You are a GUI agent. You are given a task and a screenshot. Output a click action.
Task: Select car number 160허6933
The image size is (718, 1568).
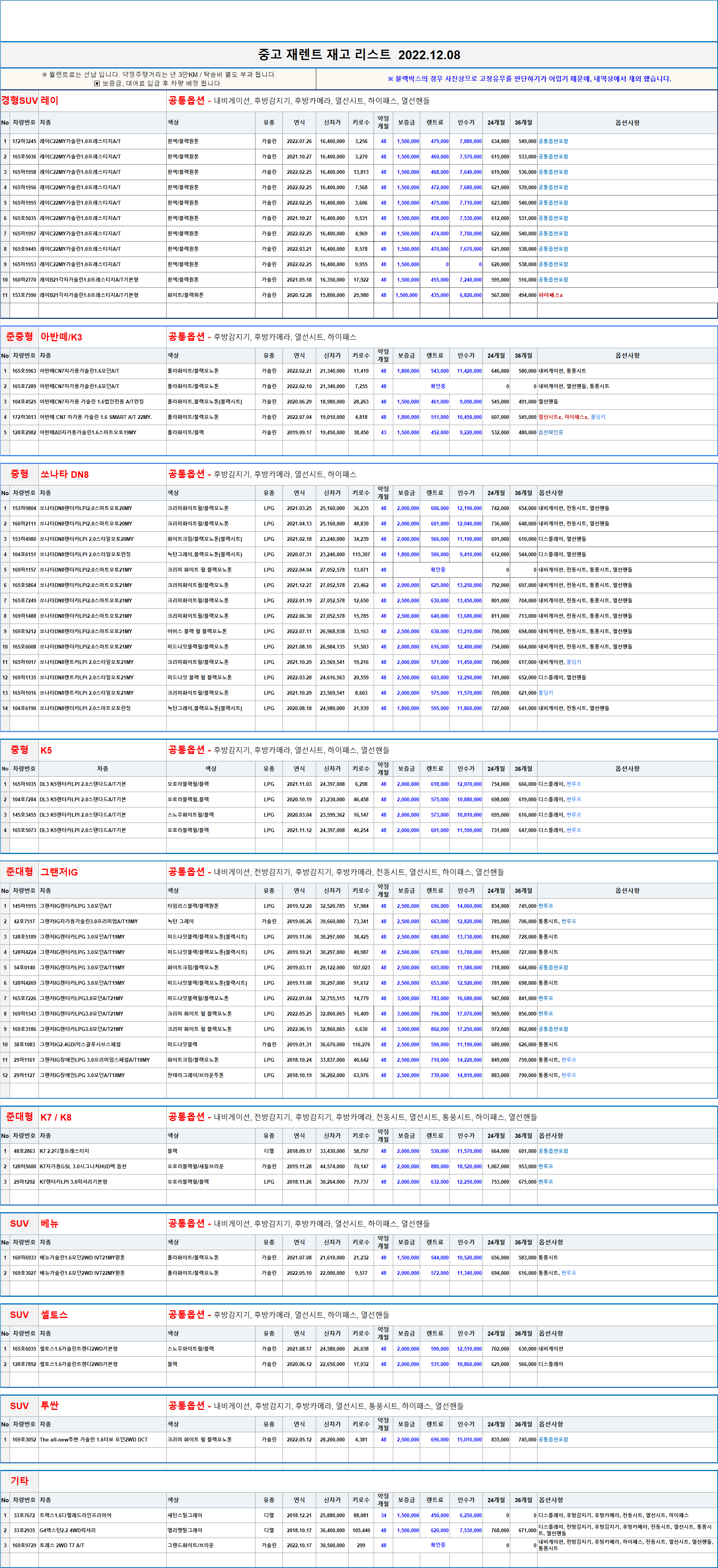point(24,1258)
